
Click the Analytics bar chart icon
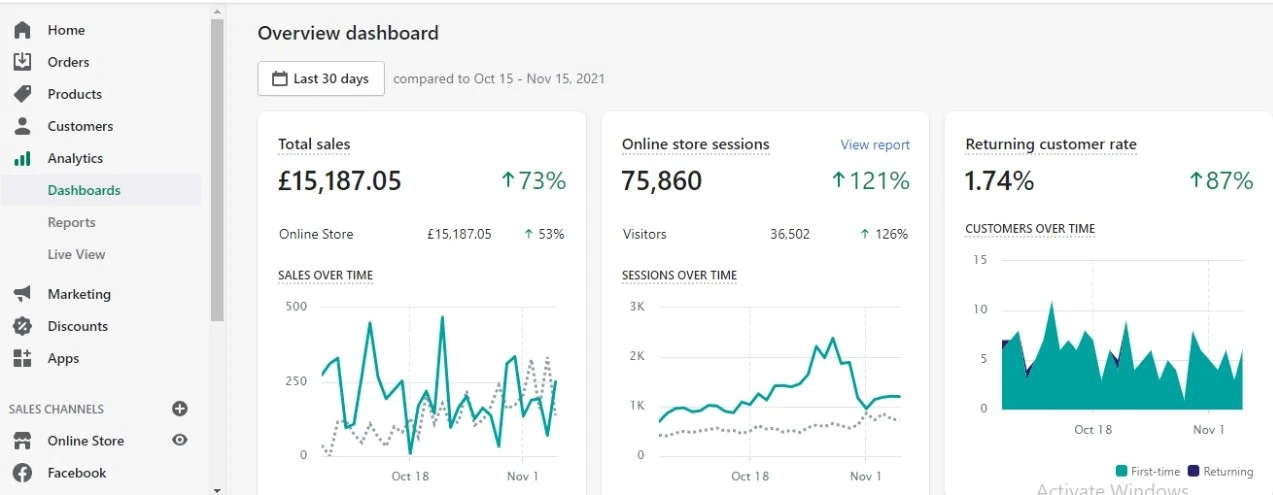pyautogui.click(x=22, y=158)
